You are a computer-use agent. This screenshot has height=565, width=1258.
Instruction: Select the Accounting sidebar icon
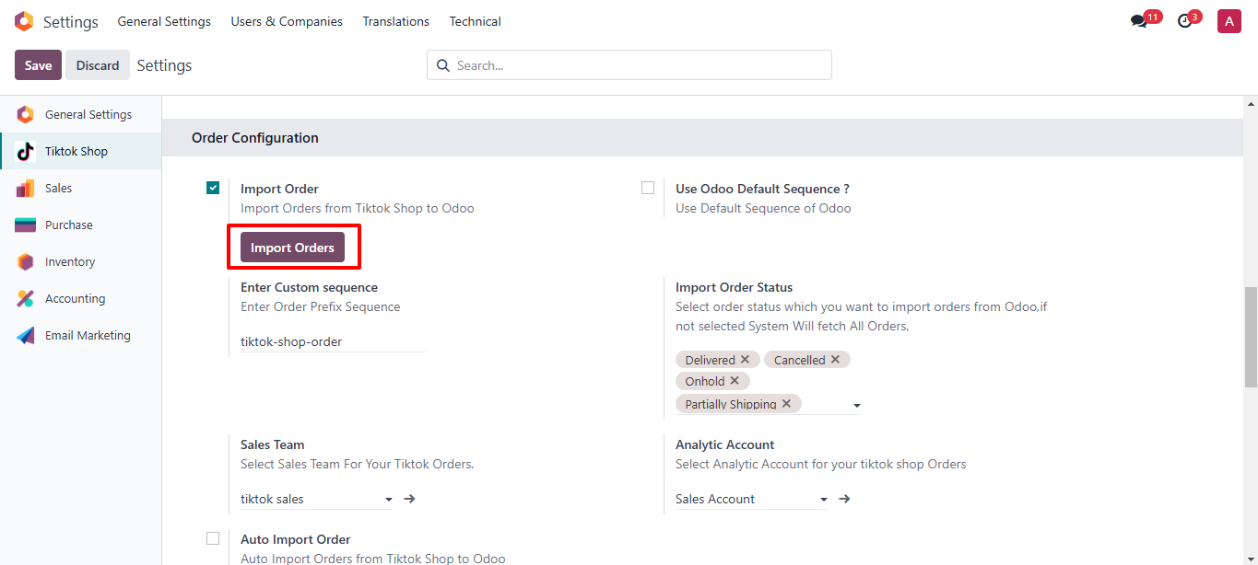[x=25, y=299]
